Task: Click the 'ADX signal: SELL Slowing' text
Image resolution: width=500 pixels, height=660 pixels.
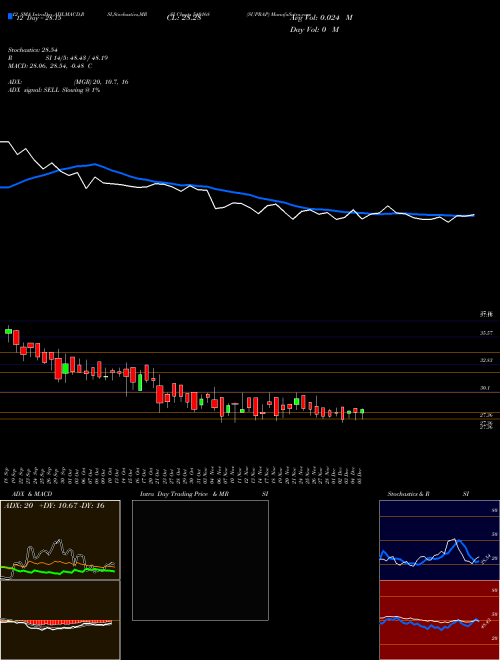Action: tap(44, 90)
